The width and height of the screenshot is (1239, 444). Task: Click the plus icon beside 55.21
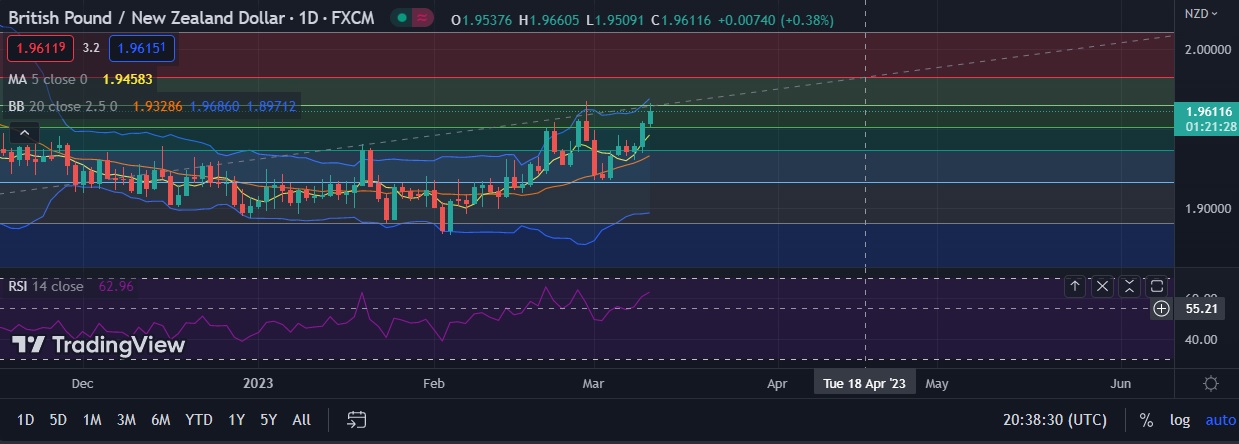coord(1161,309)
